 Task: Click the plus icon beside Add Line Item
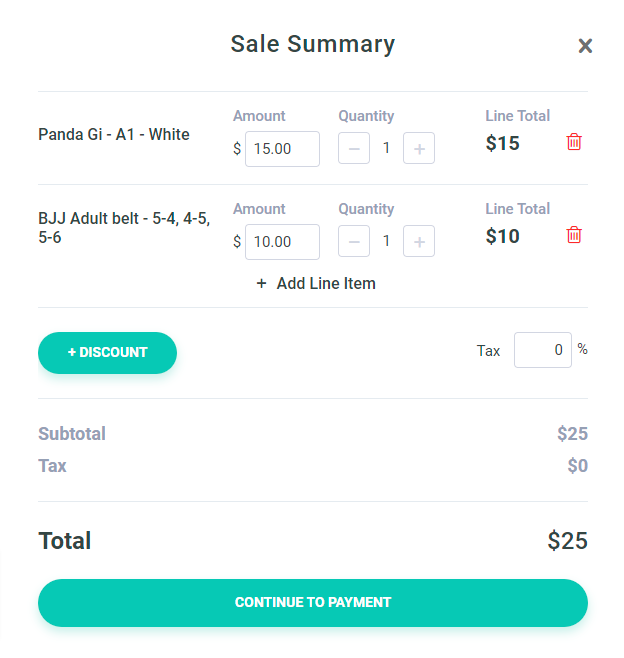coord(262,283)
